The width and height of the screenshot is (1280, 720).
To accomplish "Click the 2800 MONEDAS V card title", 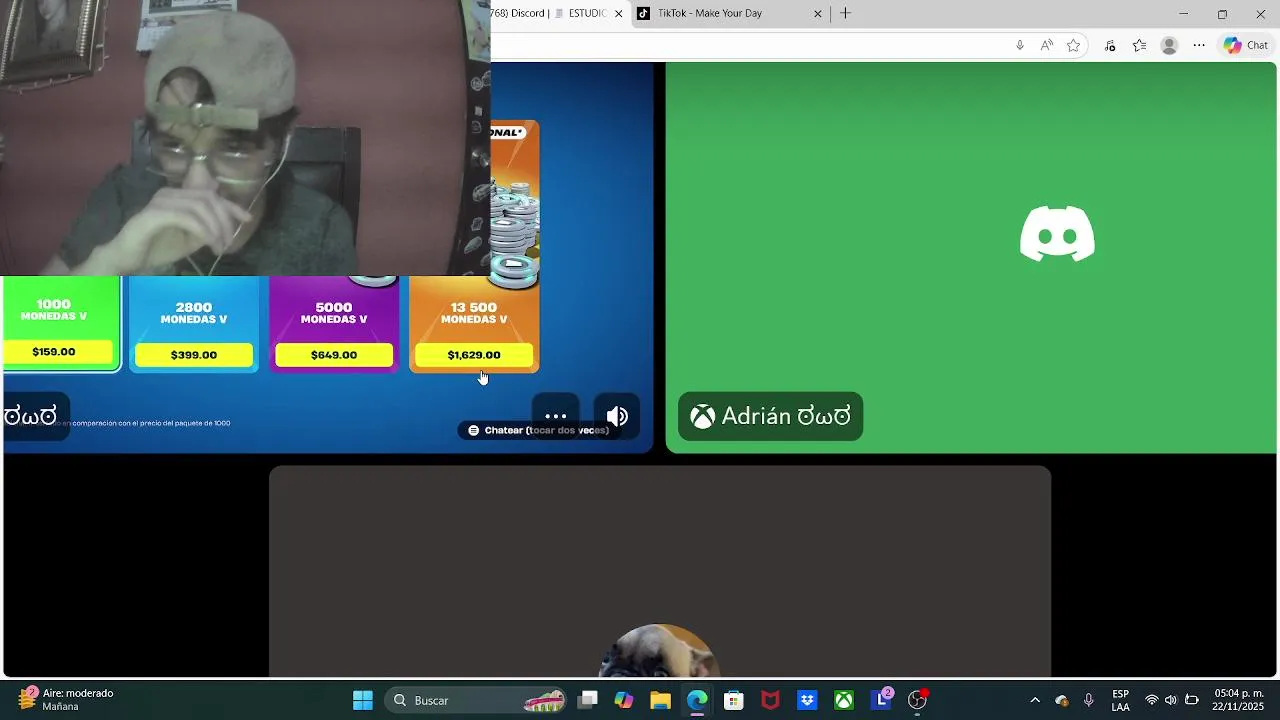I will (194, 313).
